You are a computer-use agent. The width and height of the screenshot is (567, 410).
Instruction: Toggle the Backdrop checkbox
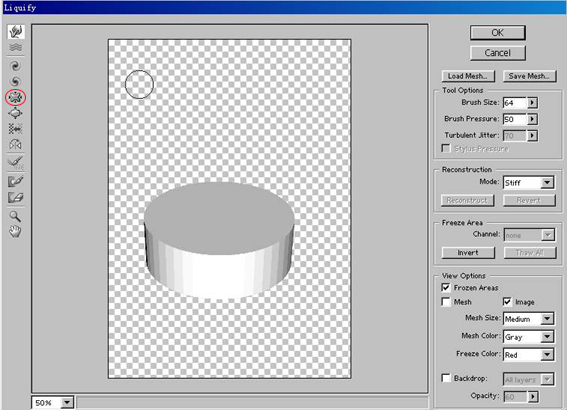click(446, 378)
